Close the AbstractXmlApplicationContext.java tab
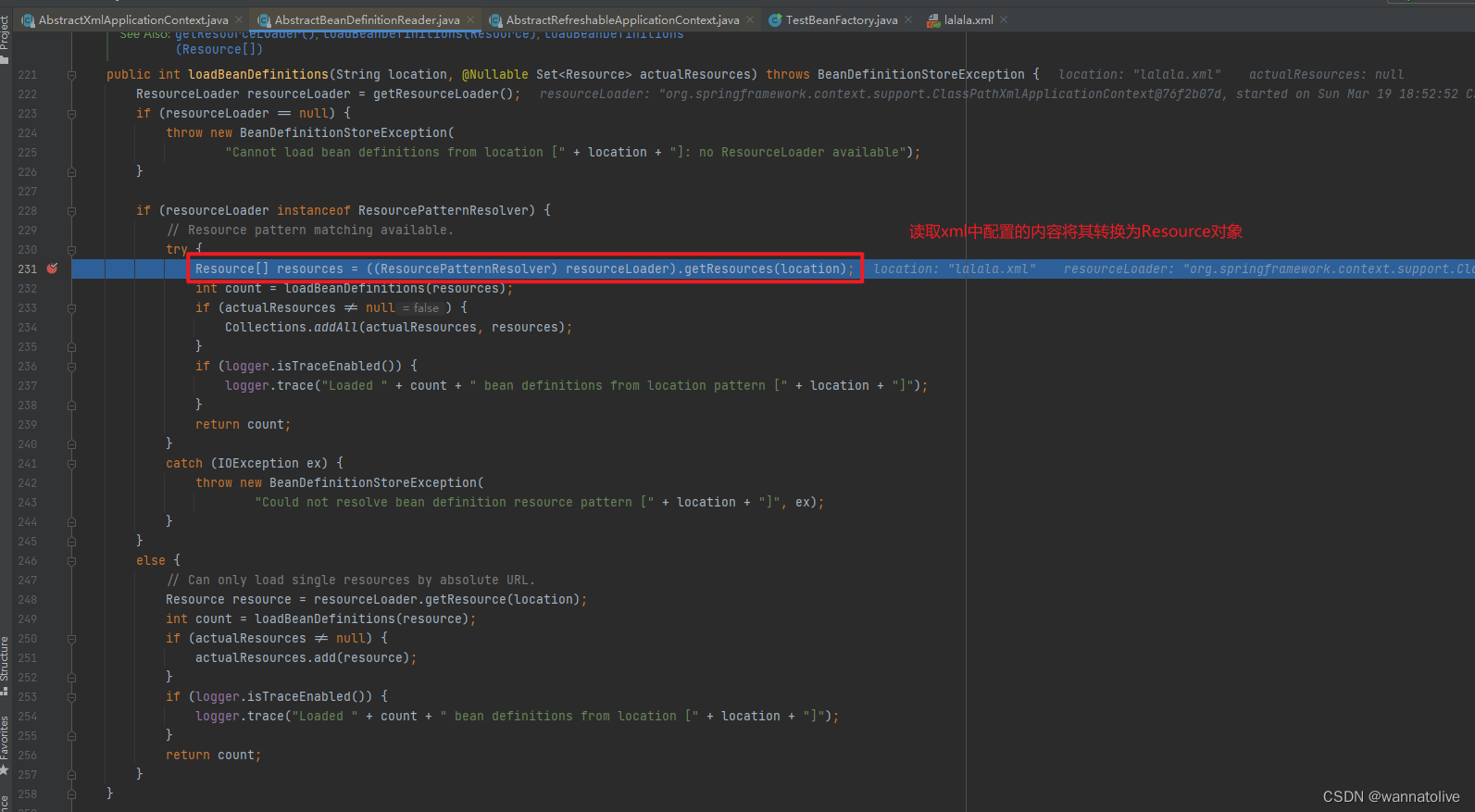The height and width of the screenshot is (812, 1475). pyautogui.click(x=239, y=19)
